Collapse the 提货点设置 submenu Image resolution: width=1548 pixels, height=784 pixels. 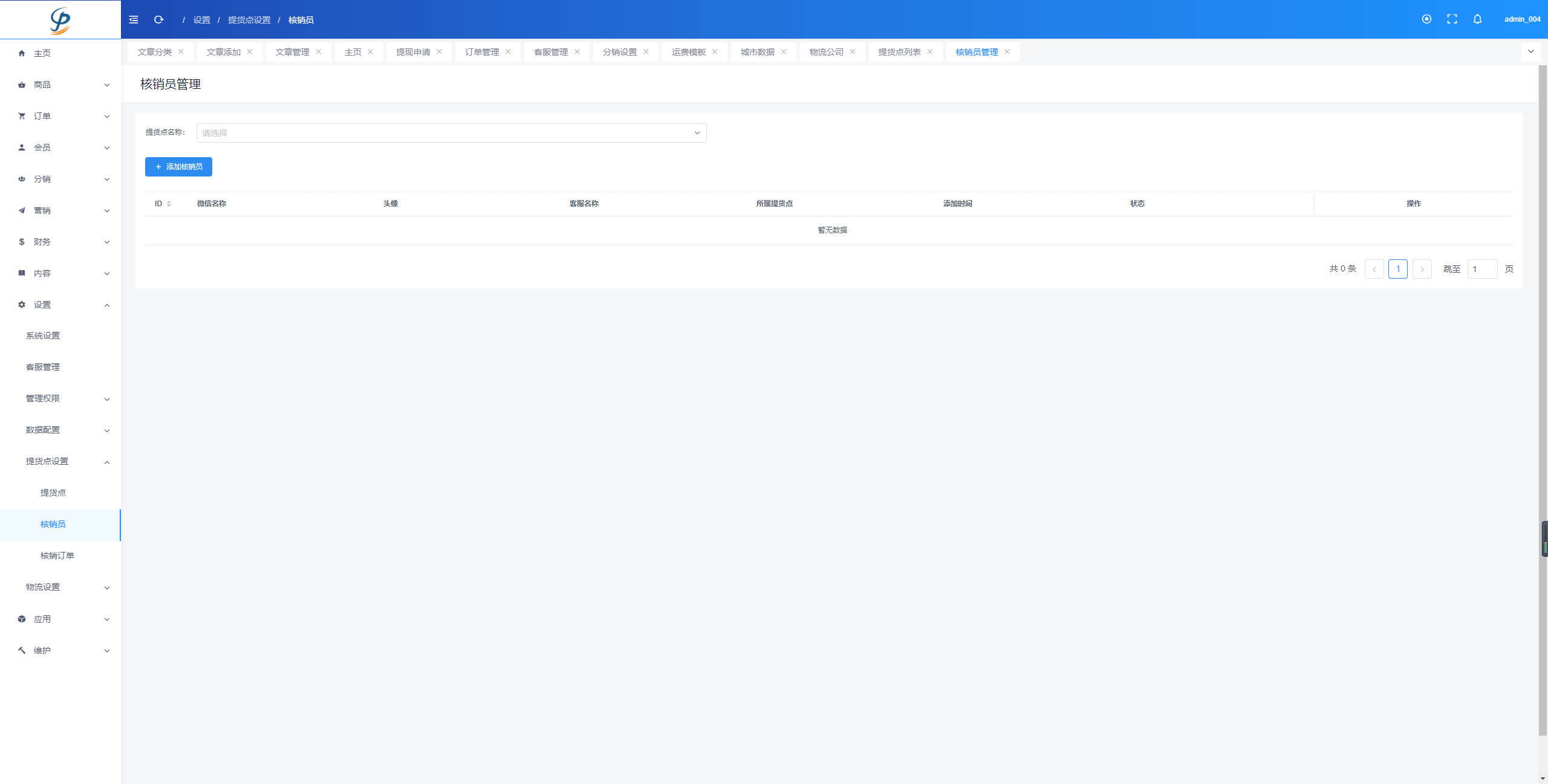(x=60, y=462)
